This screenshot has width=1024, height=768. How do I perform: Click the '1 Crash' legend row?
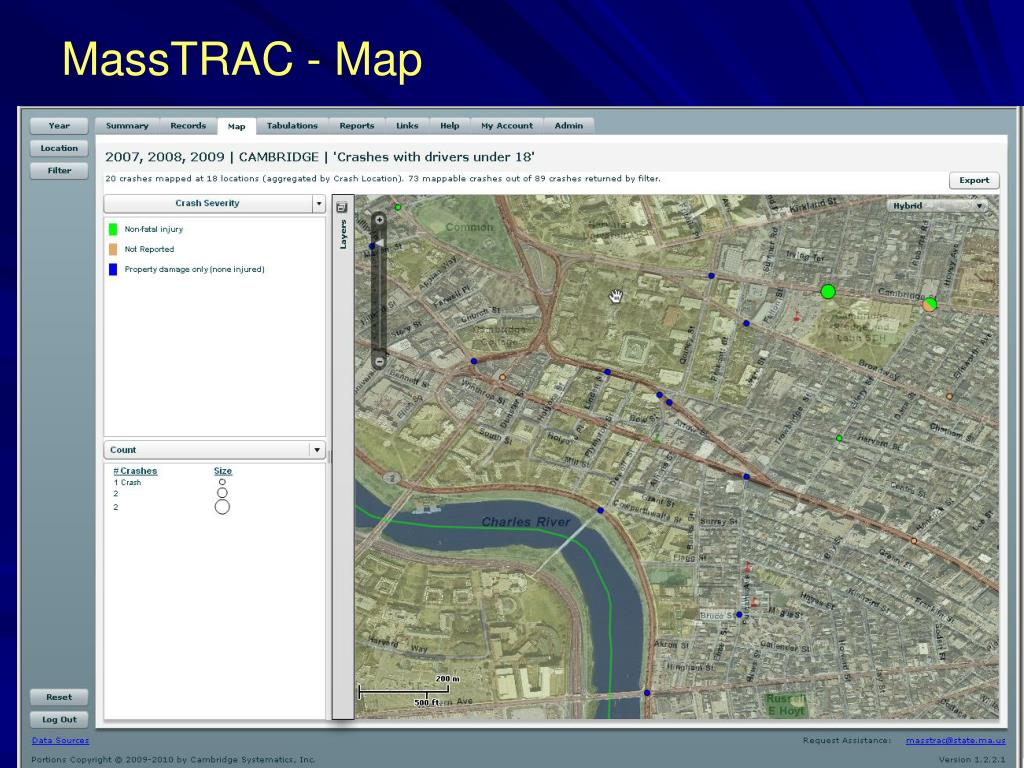(x=170, y=483)
